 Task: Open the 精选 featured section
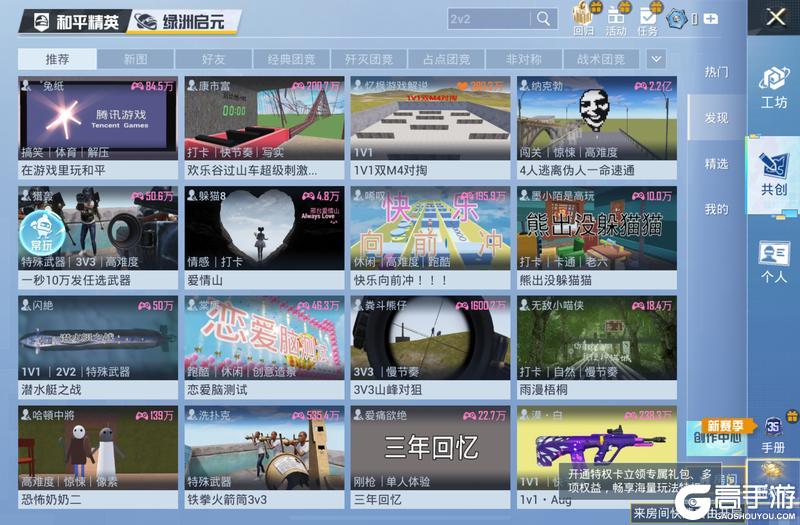pos(716,164)
